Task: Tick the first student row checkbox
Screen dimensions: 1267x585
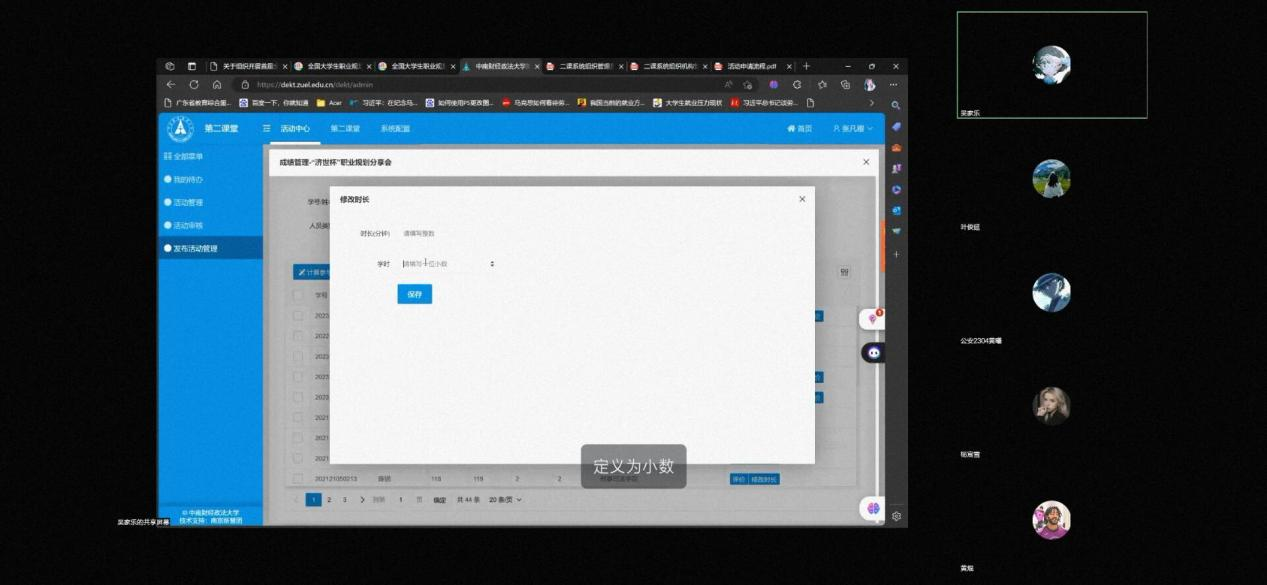Action: [x=298, y=316]
